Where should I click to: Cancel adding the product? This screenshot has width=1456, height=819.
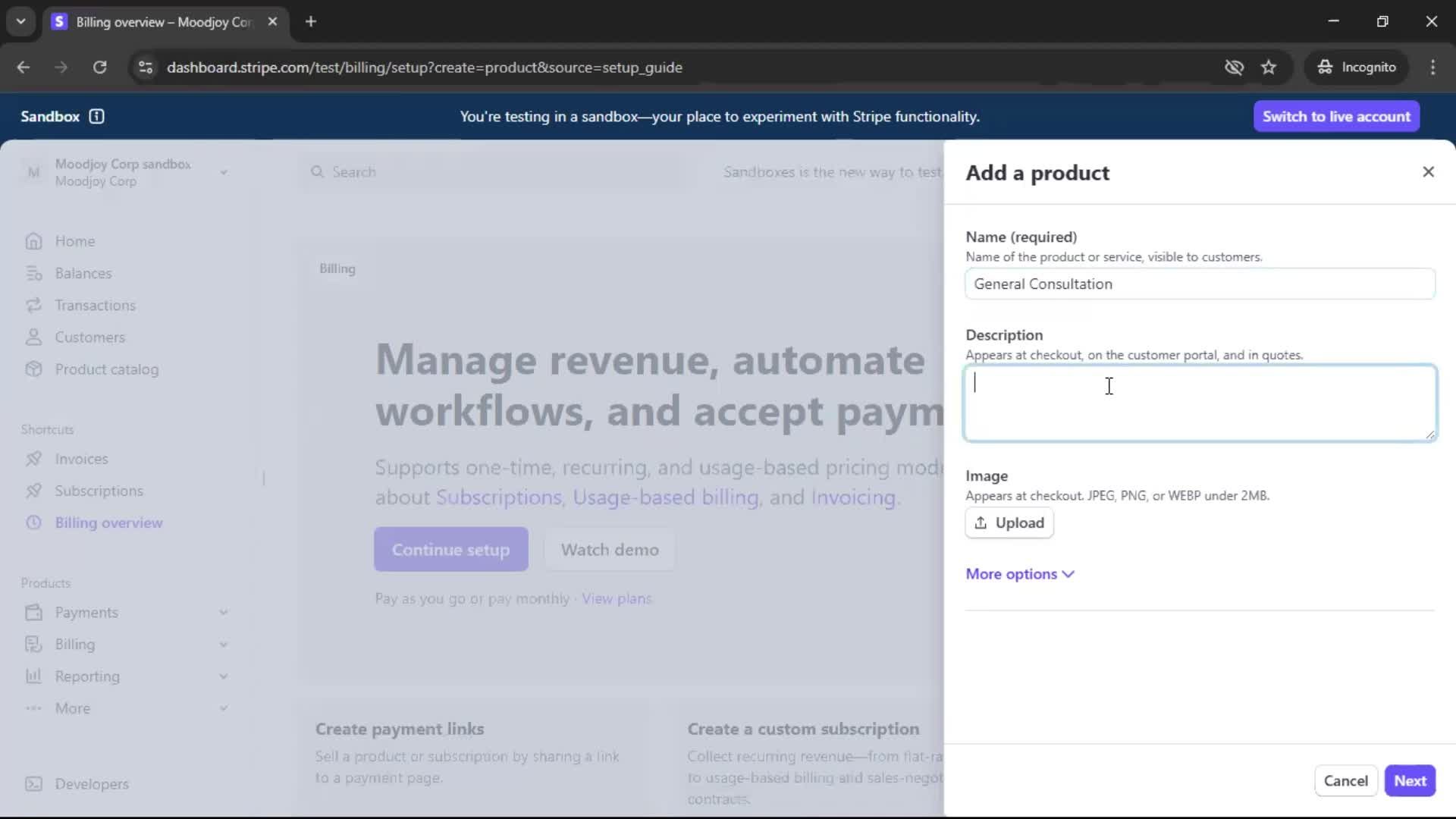1345,780
